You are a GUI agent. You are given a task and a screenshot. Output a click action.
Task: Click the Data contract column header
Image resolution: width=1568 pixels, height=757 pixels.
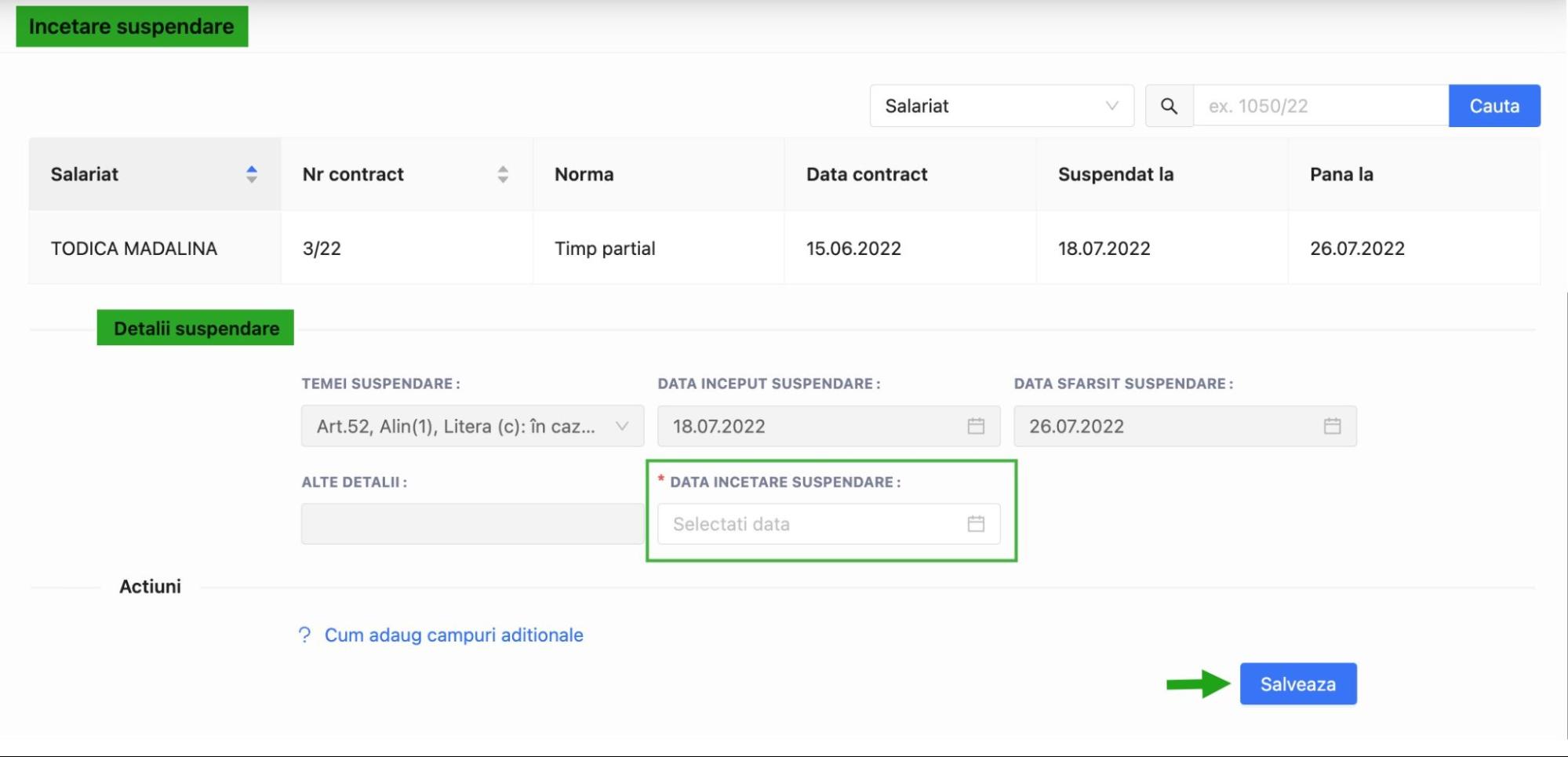(x=910, y=174)
